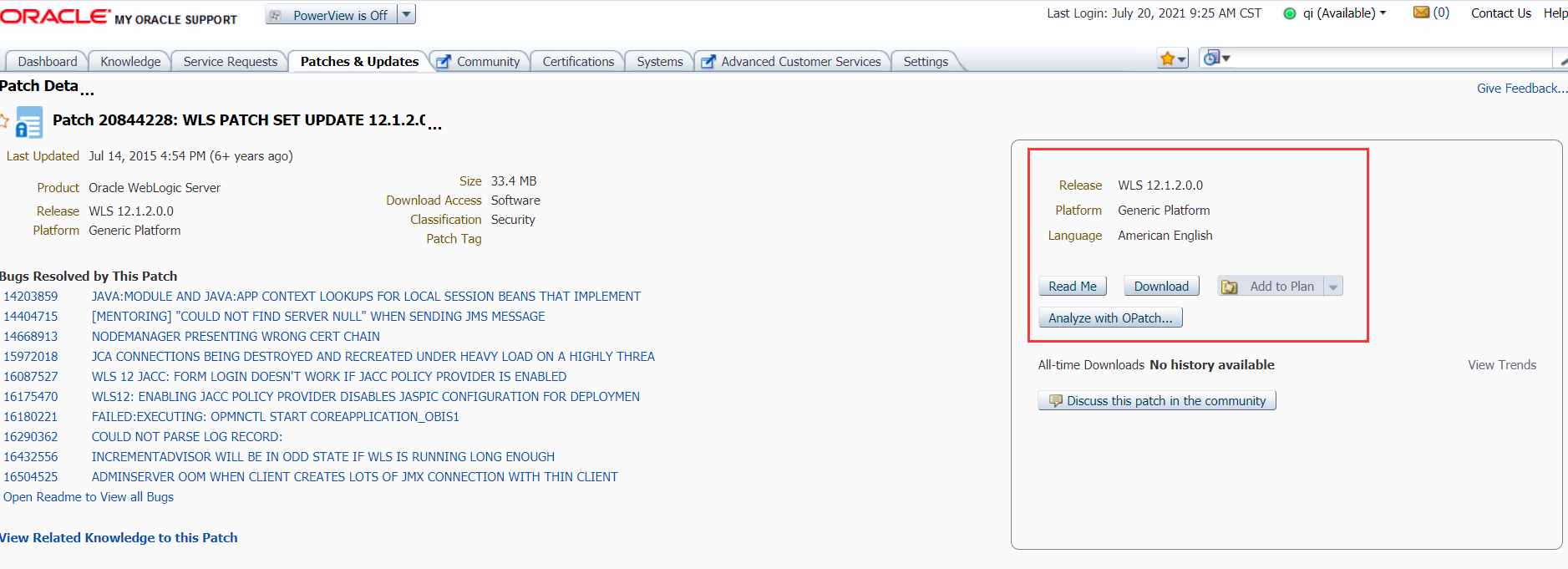Screen dimensions: 1568x569
Task: Click the Add to Plan button
Action: [1271, 287]
